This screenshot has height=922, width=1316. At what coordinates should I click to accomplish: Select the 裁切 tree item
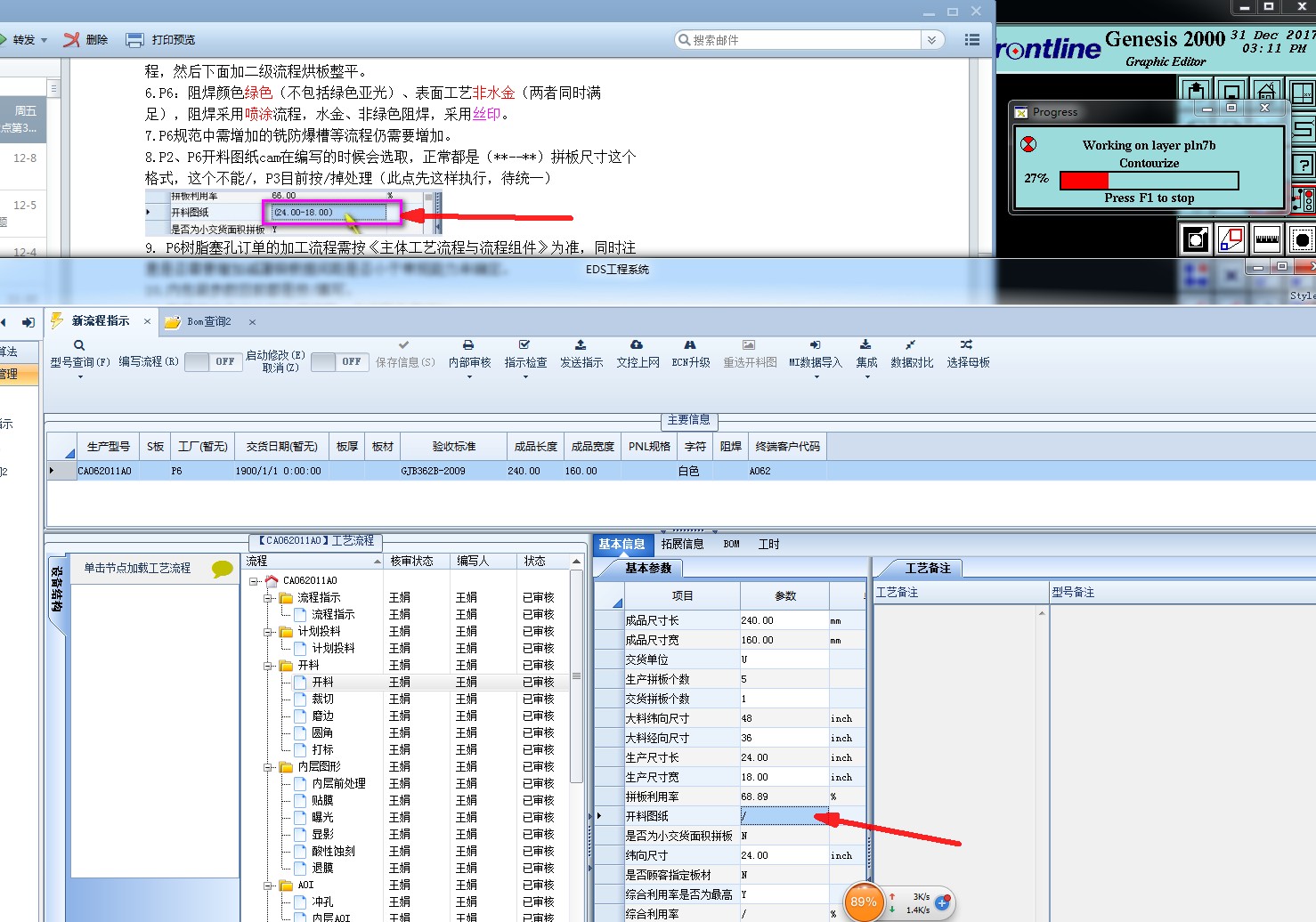click(x=322, y=700)
